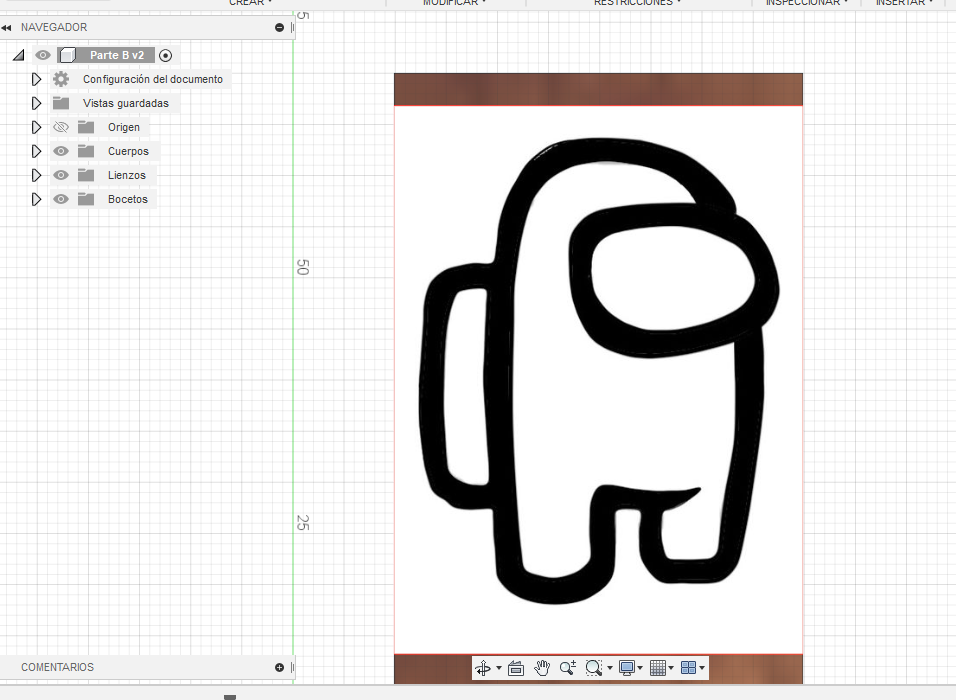Expand the Origen folder node
Screen dimensions: 956x700
point(37,127)
